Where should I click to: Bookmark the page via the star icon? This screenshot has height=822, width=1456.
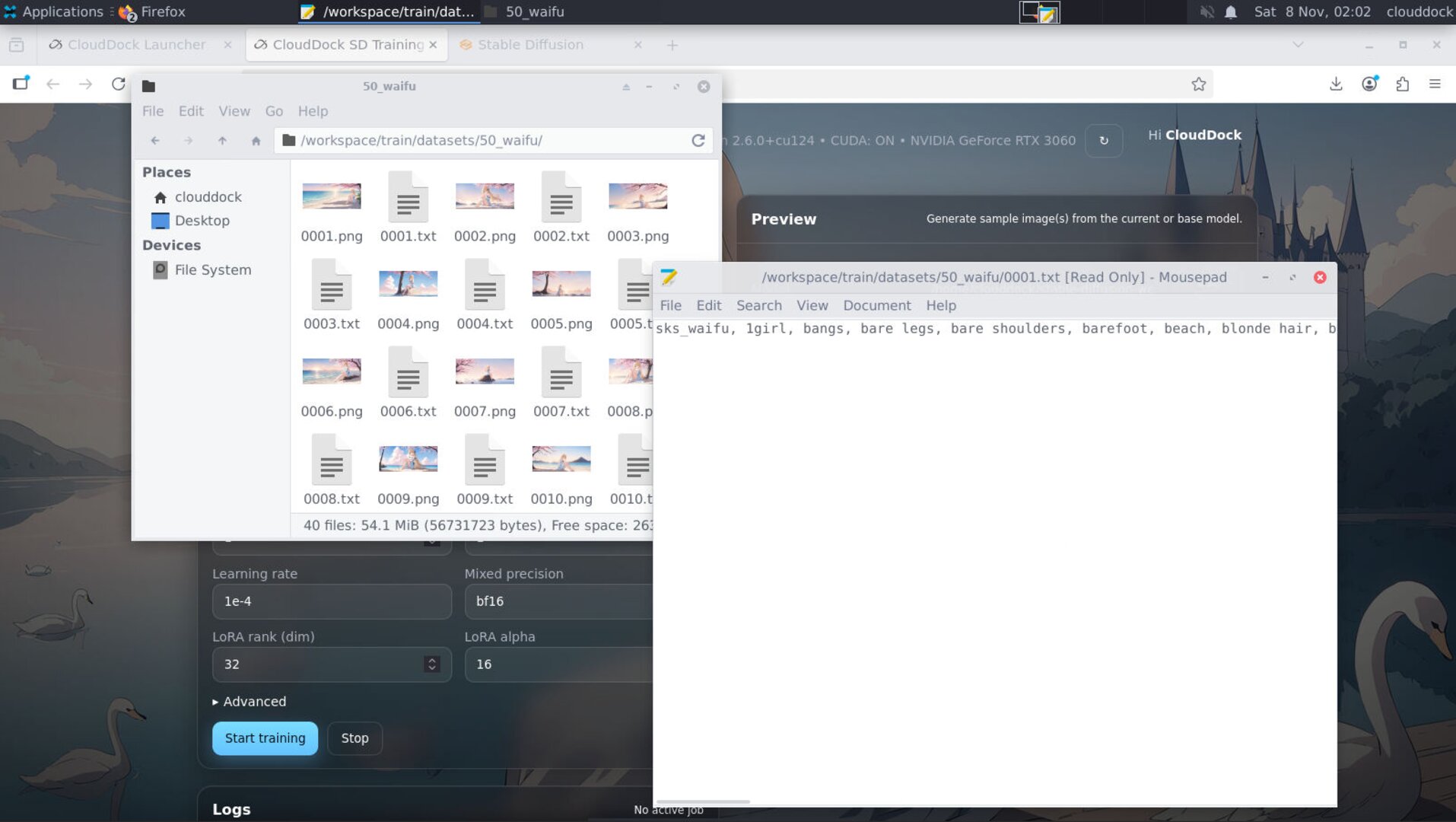(x=1199, y=84)
